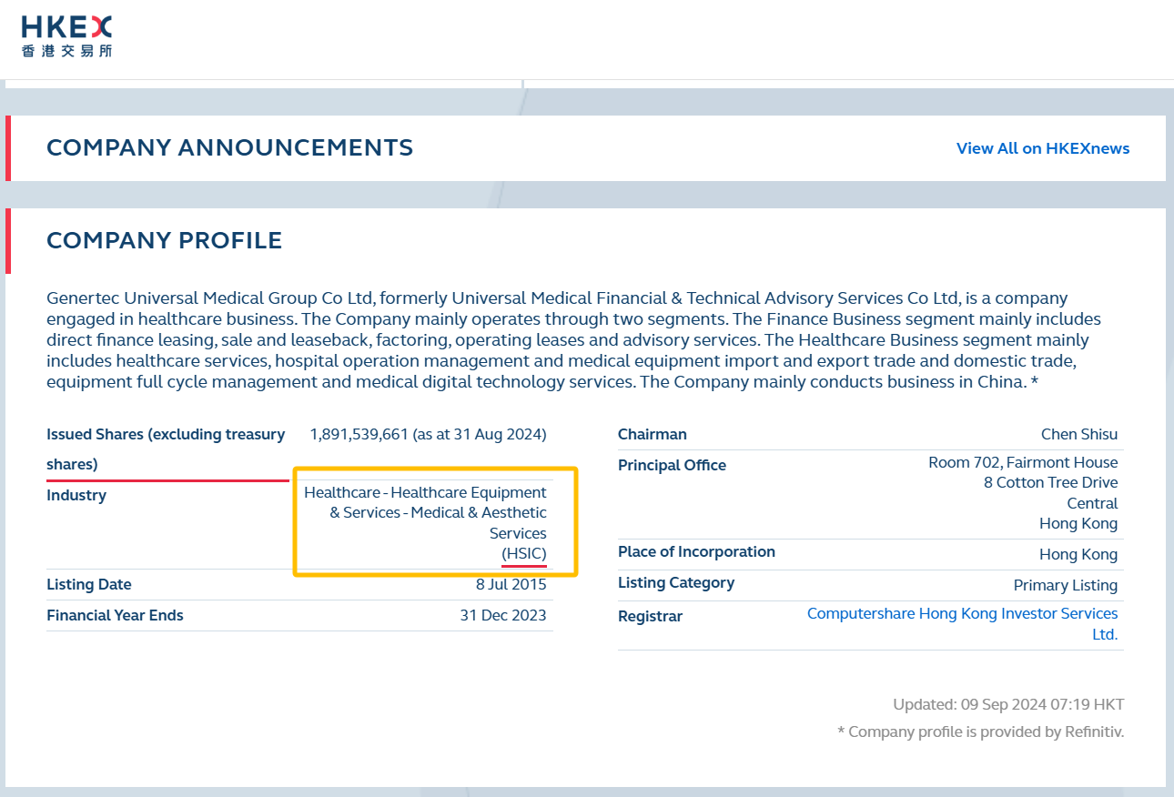The width and height of the screenshot is (1174, 797).
Task: Click the Place of Incorporation label
Action: pos(696,552)
